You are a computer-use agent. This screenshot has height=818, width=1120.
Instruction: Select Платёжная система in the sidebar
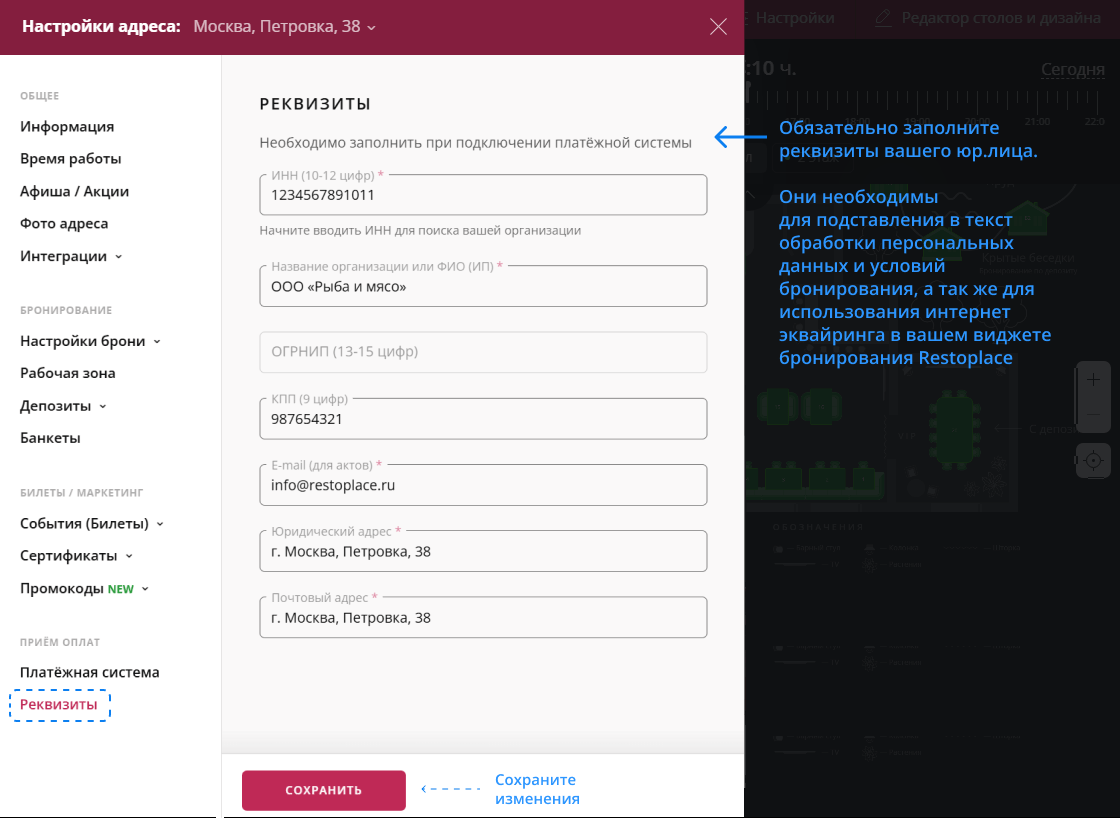89,672
